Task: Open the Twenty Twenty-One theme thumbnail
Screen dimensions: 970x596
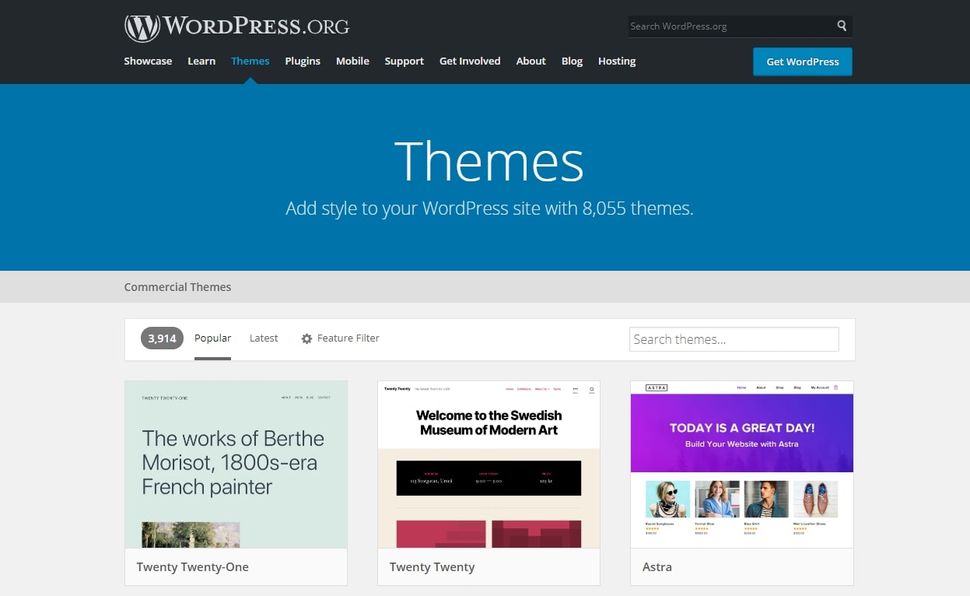Action: click(236, 464)
